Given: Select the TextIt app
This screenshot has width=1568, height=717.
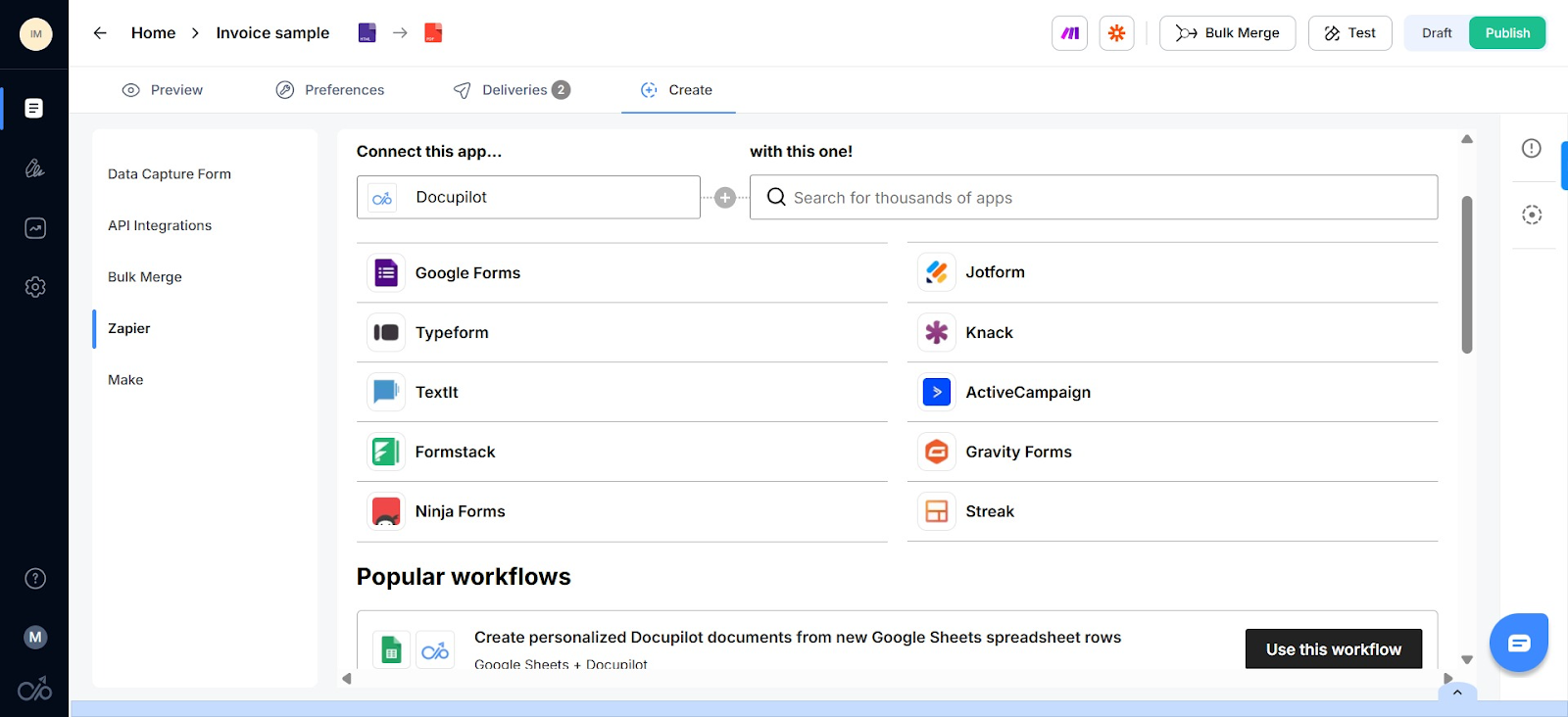Looking at the screenshot, I should [622, 393].
